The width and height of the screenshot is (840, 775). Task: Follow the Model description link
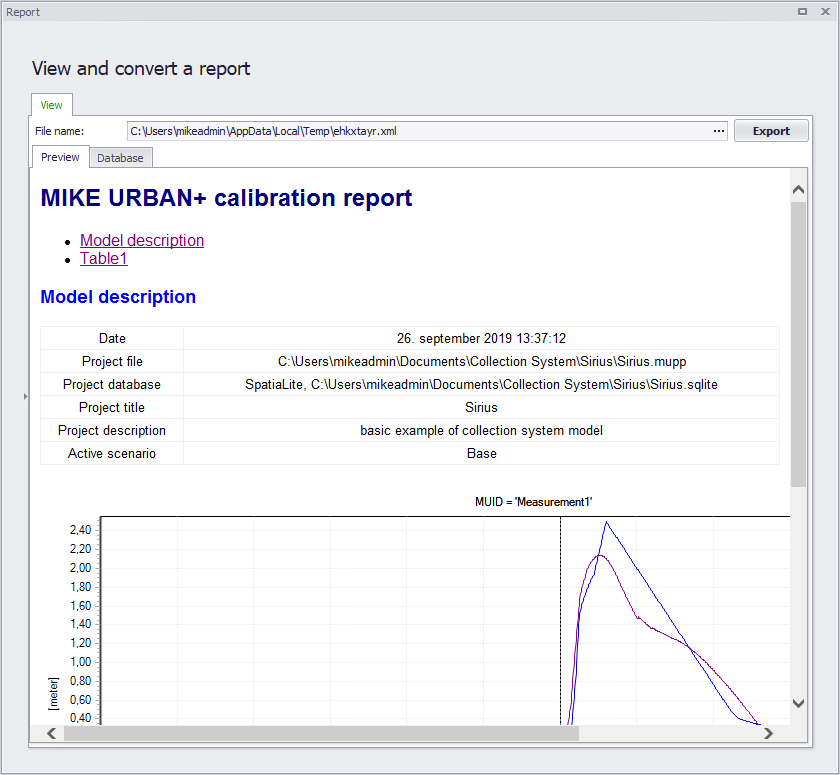click(x=142, y=240)
